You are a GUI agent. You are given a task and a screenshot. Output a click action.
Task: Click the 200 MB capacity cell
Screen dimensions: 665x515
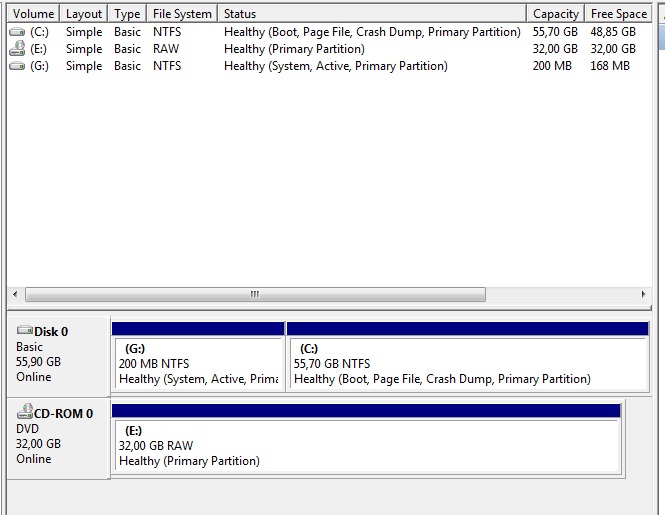coord(552,66)
